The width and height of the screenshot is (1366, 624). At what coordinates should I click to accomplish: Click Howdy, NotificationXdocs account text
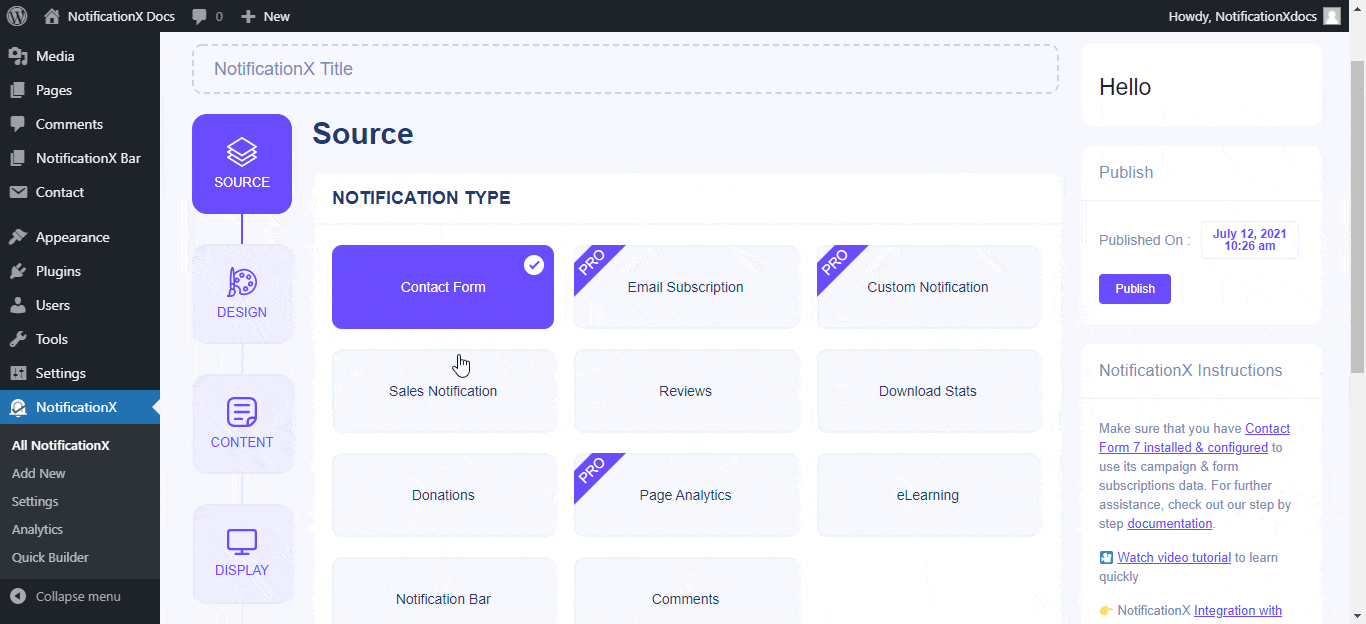coord(1241,16)
